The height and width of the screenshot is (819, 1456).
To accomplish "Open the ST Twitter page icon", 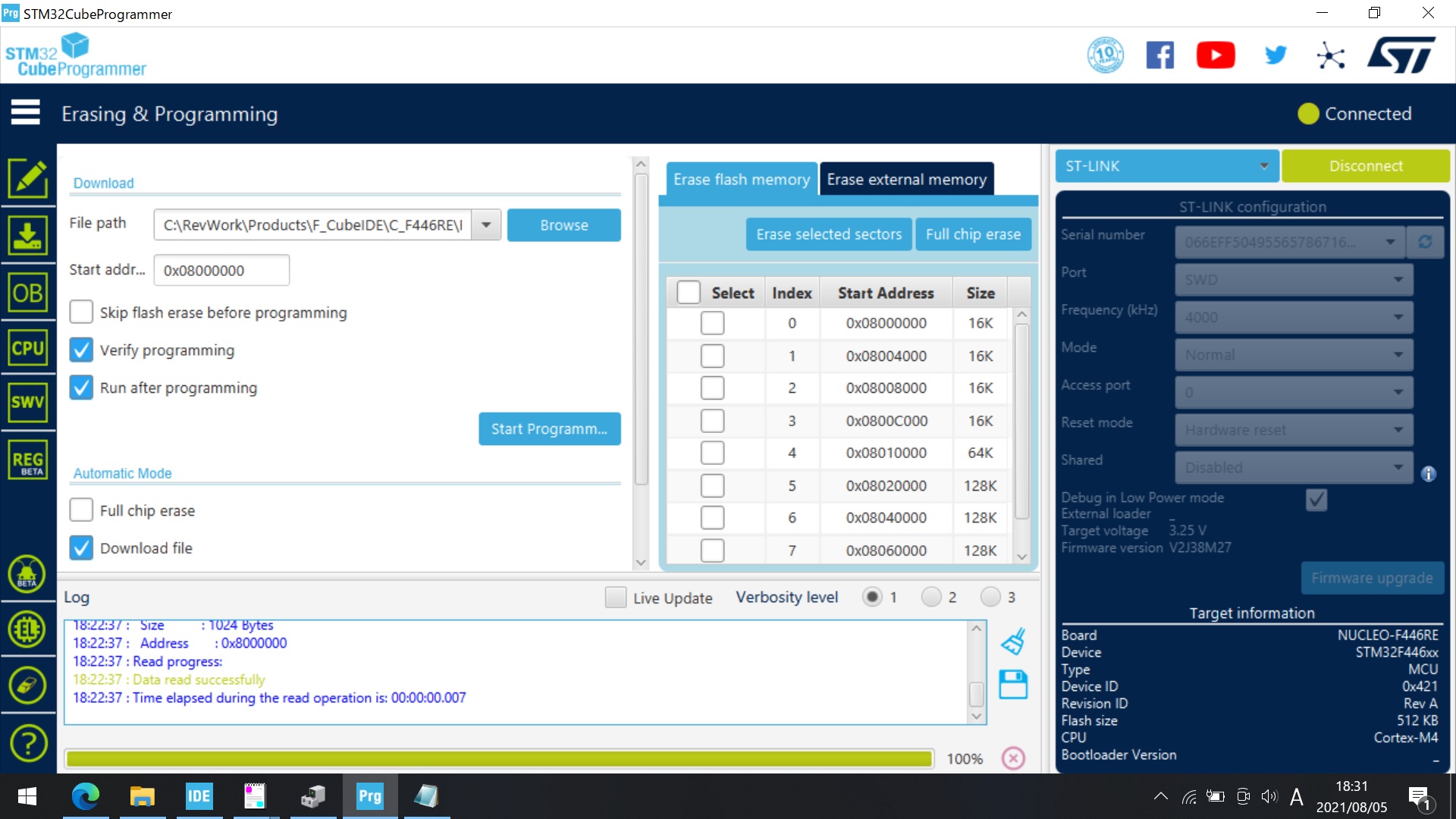I will (1276, 55).
